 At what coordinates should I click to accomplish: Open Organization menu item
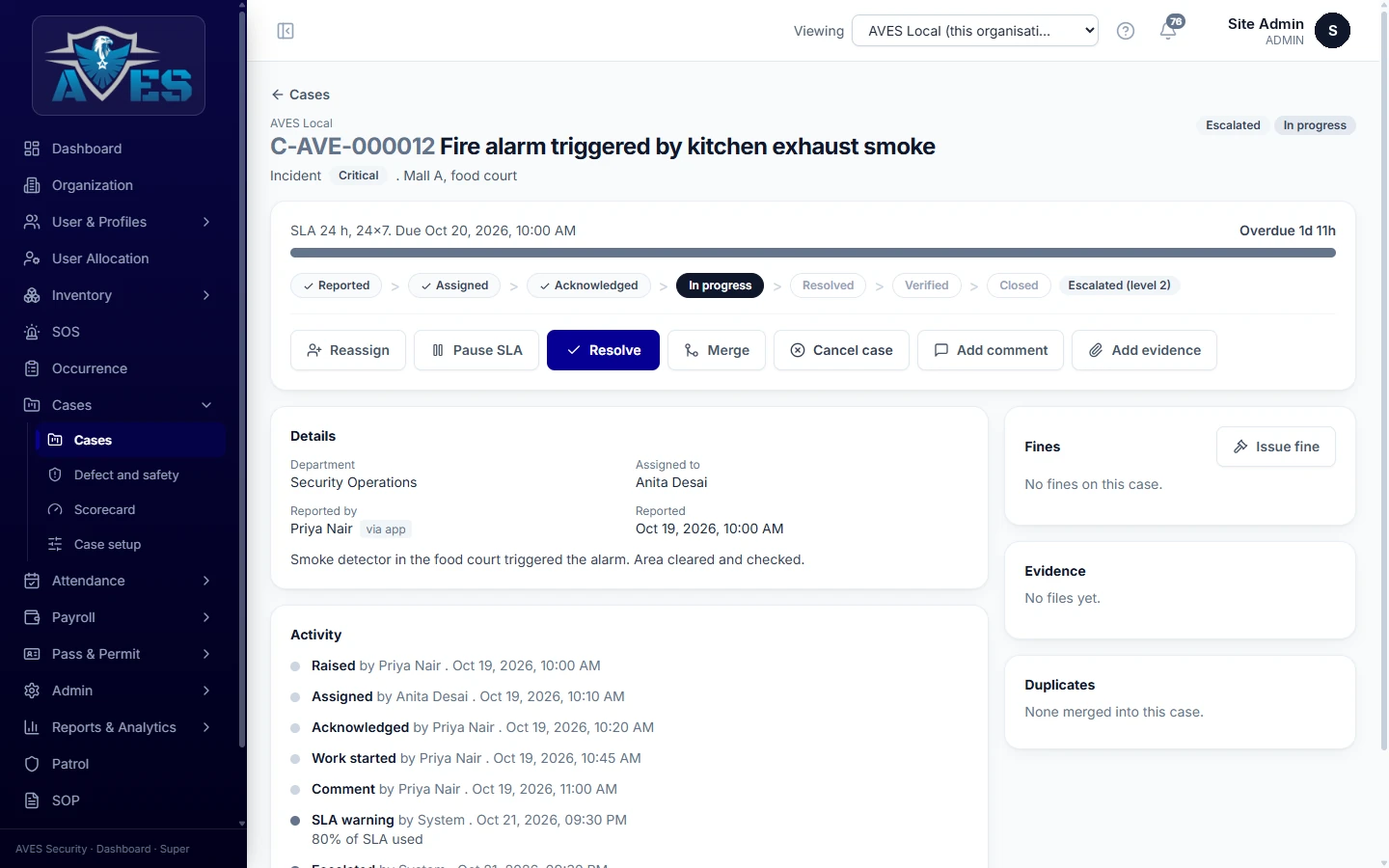click(119, 185)
